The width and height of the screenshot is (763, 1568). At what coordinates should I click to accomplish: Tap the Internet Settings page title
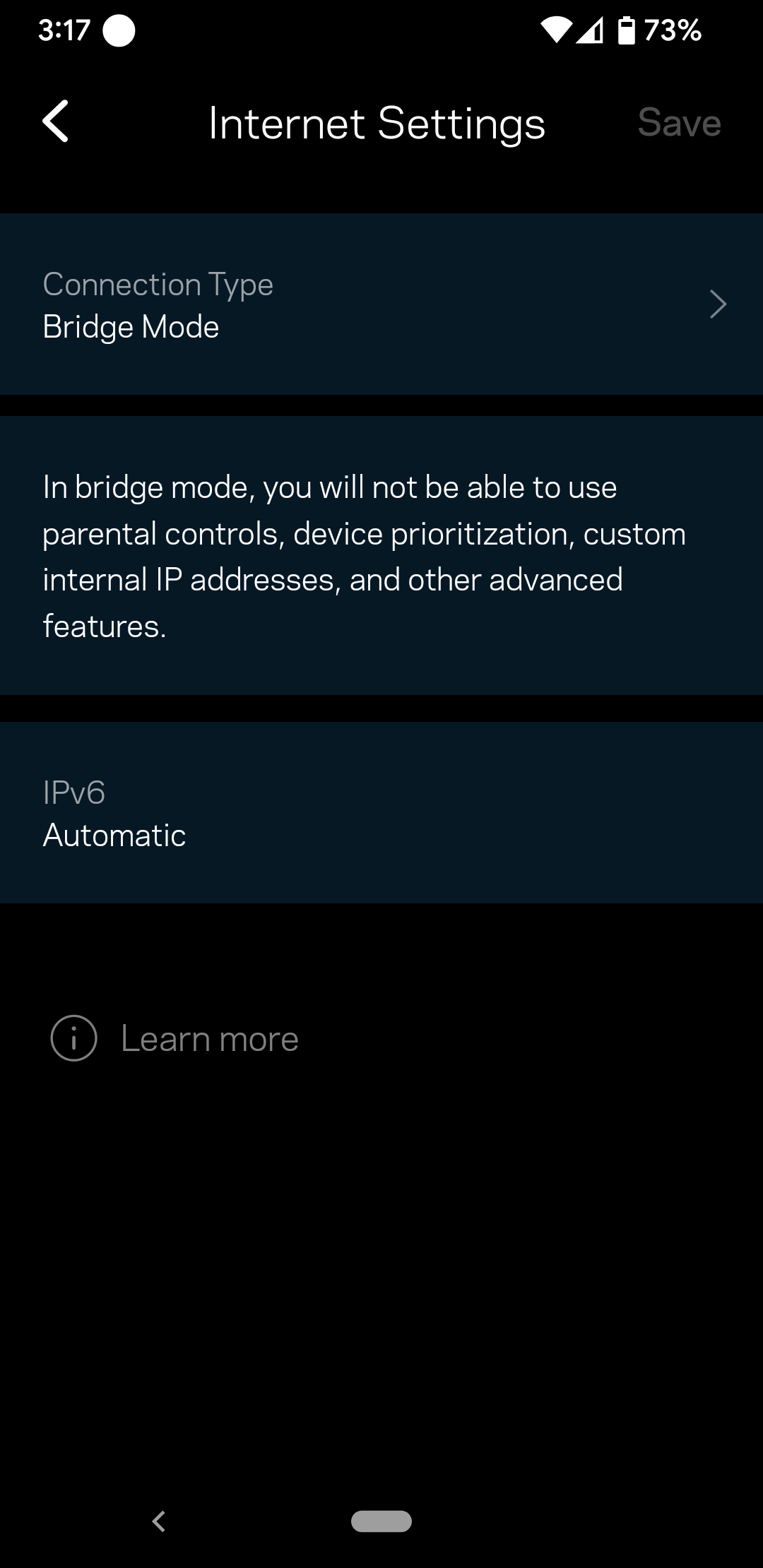coord(377,124)
